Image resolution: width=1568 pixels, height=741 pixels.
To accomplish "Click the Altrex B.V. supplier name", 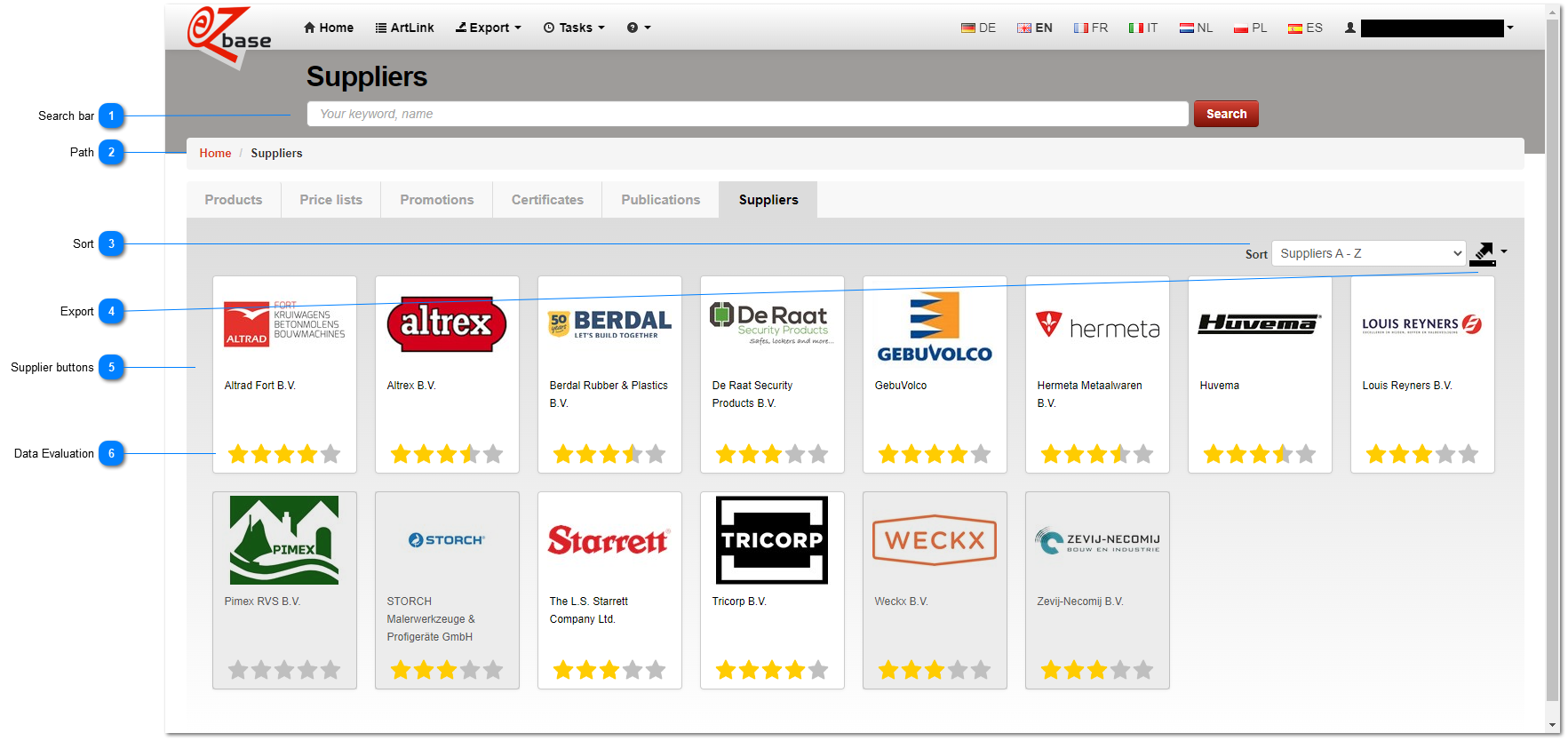I will [411, 386].
